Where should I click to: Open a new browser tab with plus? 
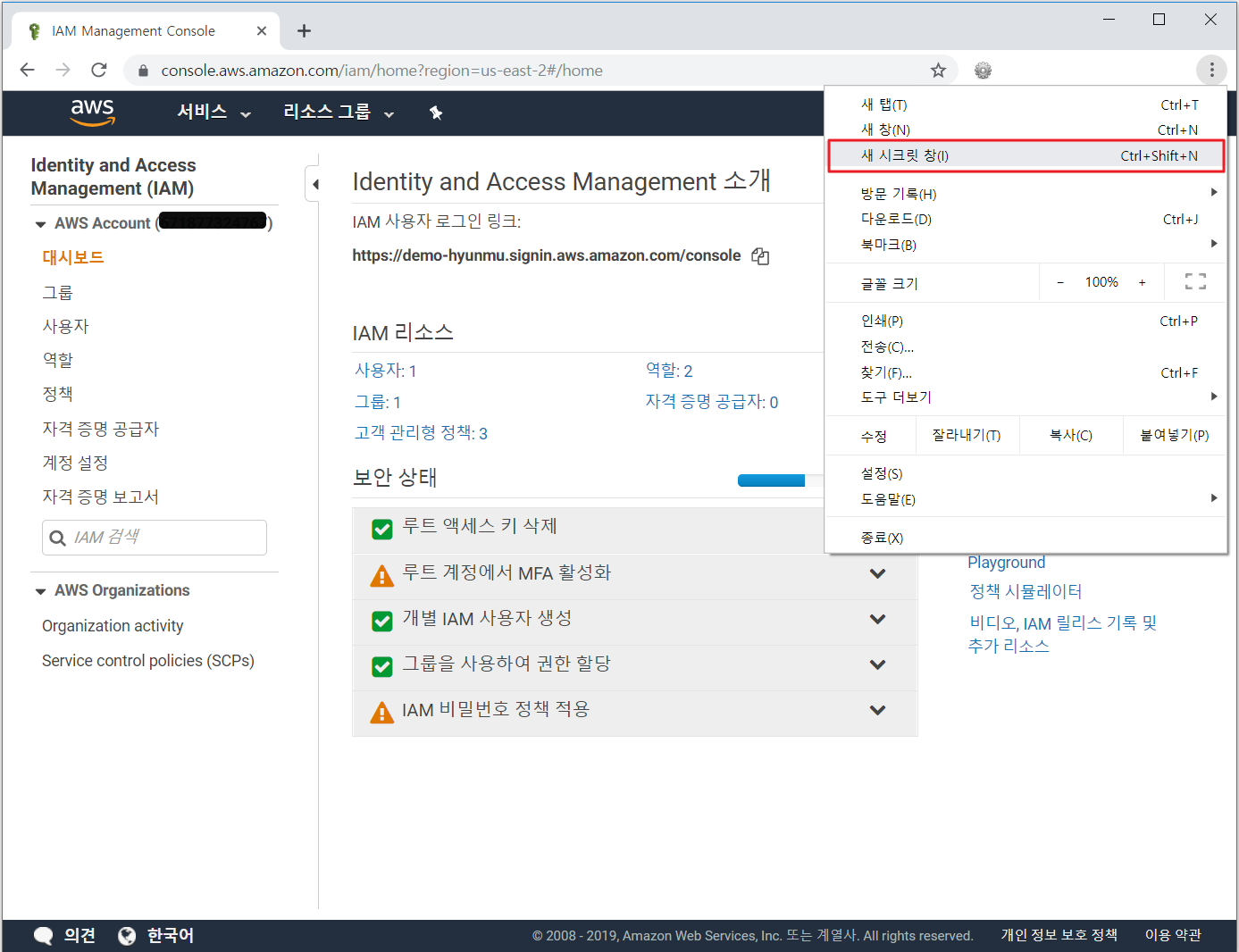(304, 31)
